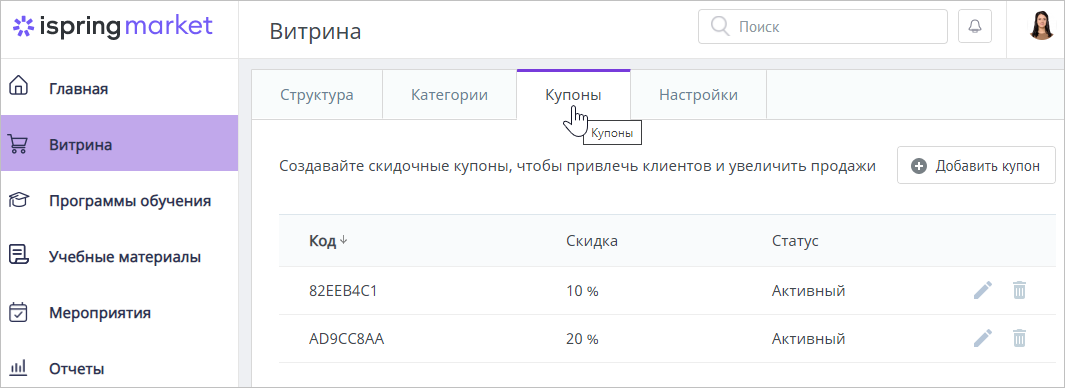Sort coupons by the Код column arrow
This screenshot has height=388, width=1065.
tap(344, 241)
